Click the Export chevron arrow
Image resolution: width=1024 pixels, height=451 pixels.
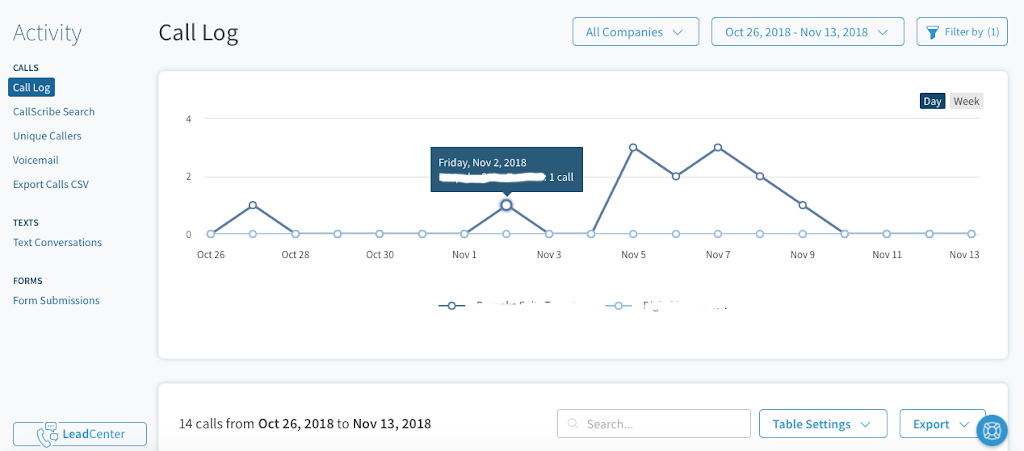click(x=964, y=424)
